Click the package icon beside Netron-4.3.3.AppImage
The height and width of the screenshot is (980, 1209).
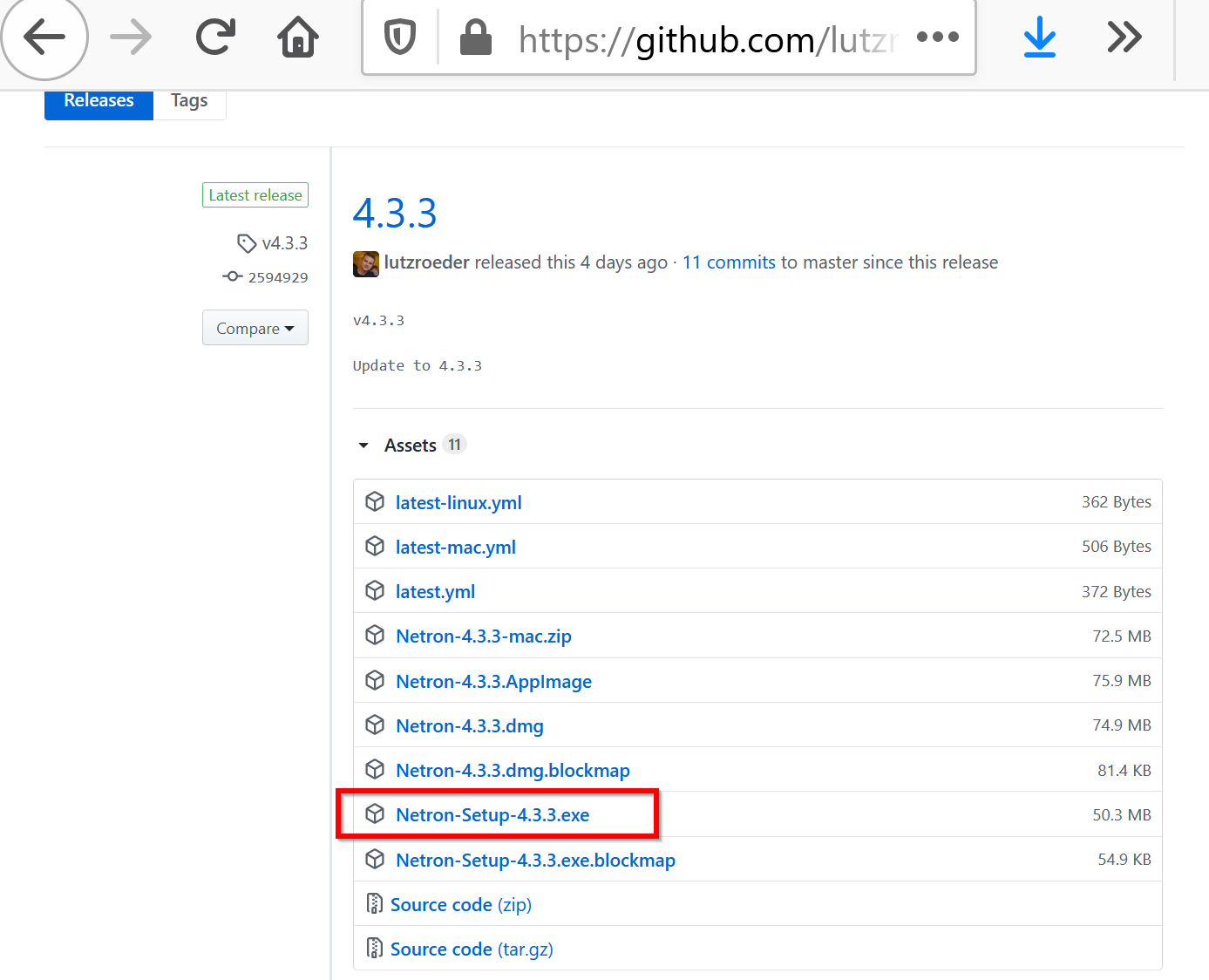375,680
